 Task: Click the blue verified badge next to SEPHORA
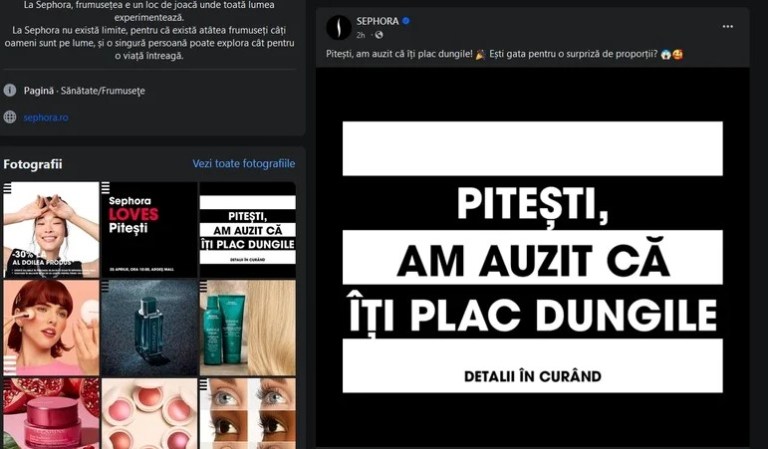point(406,21)
